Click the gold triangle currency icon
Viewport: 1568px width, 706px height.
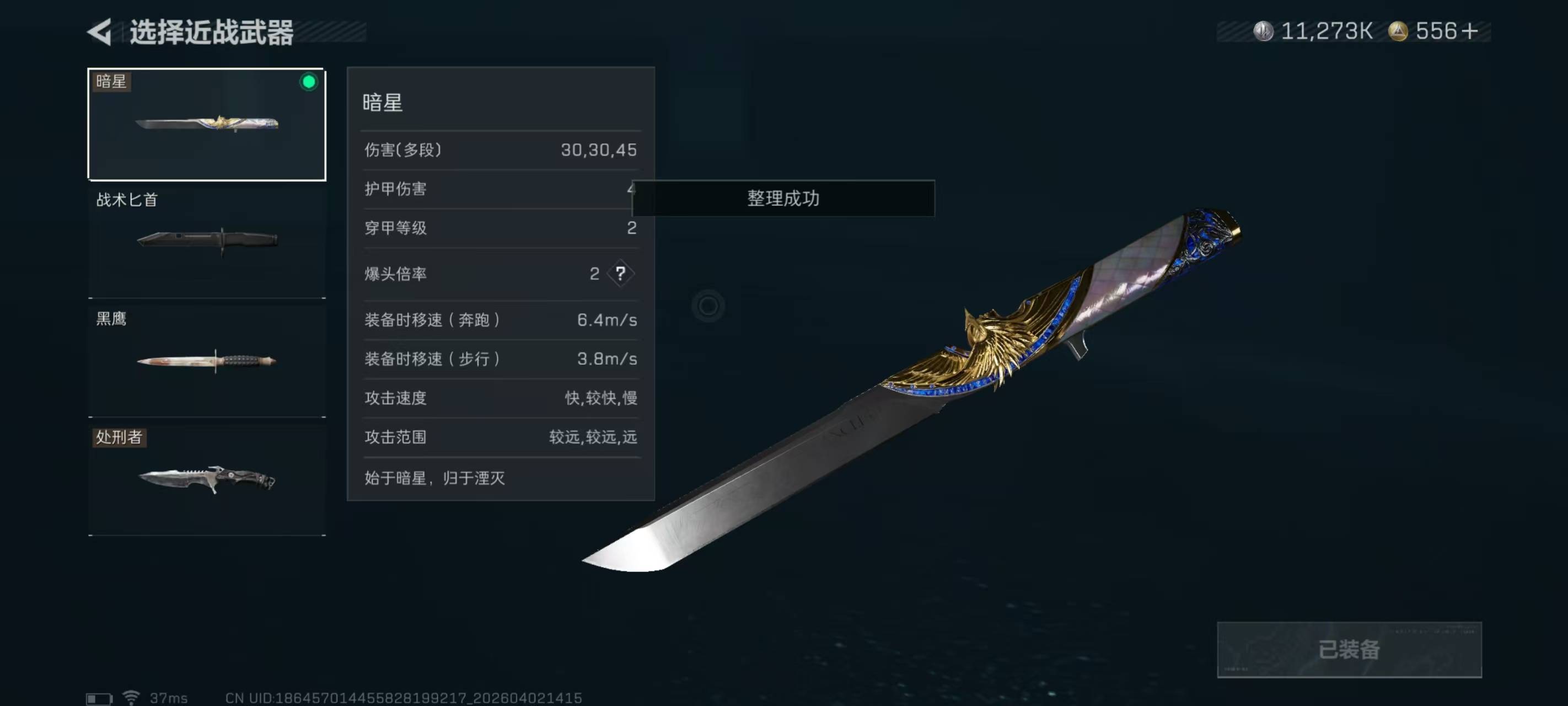click(1398, 31)
